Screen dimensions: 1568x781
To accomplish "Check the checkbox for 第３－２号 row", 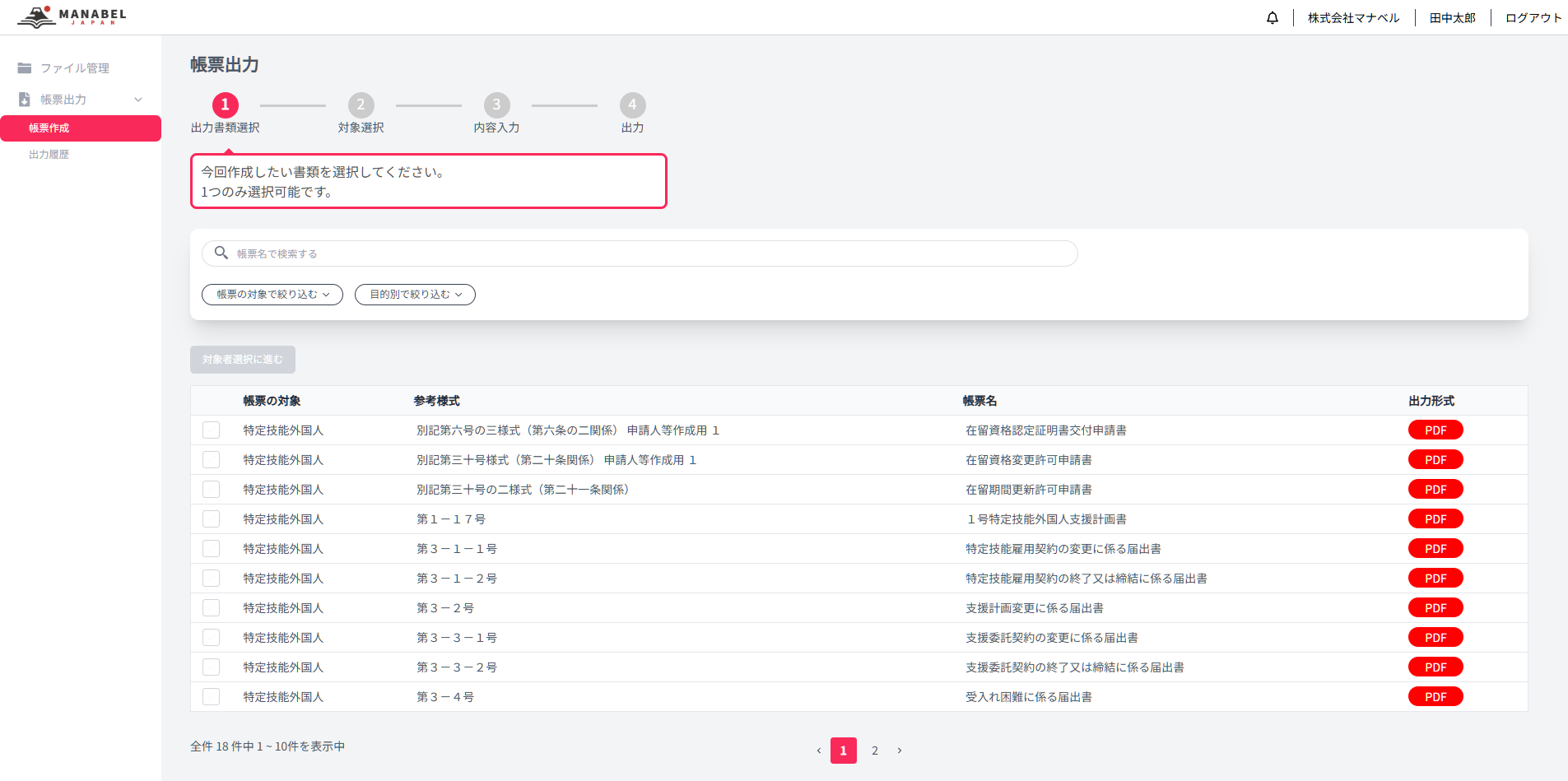I will tap(212, 607).
